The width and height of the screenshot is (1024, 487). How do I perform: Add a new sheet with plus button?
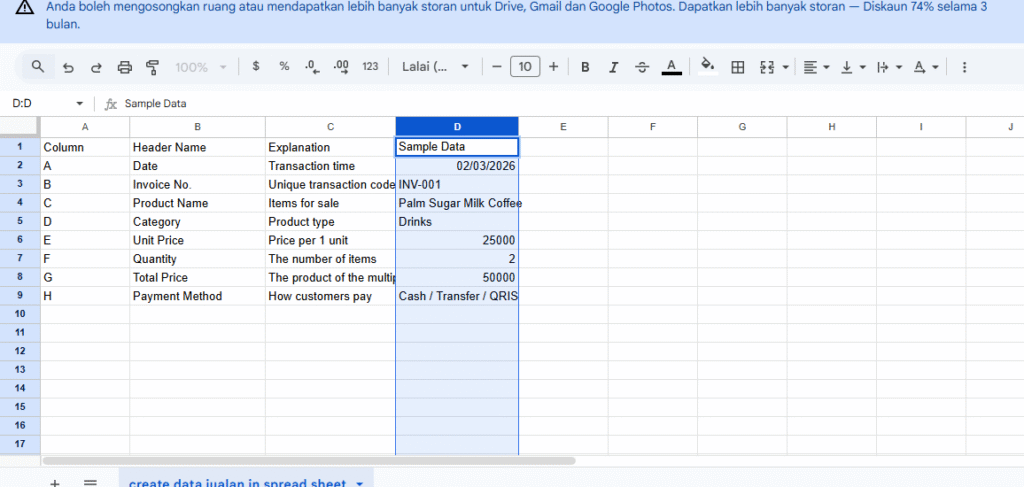pyautogui.click(x=55, y=483)
